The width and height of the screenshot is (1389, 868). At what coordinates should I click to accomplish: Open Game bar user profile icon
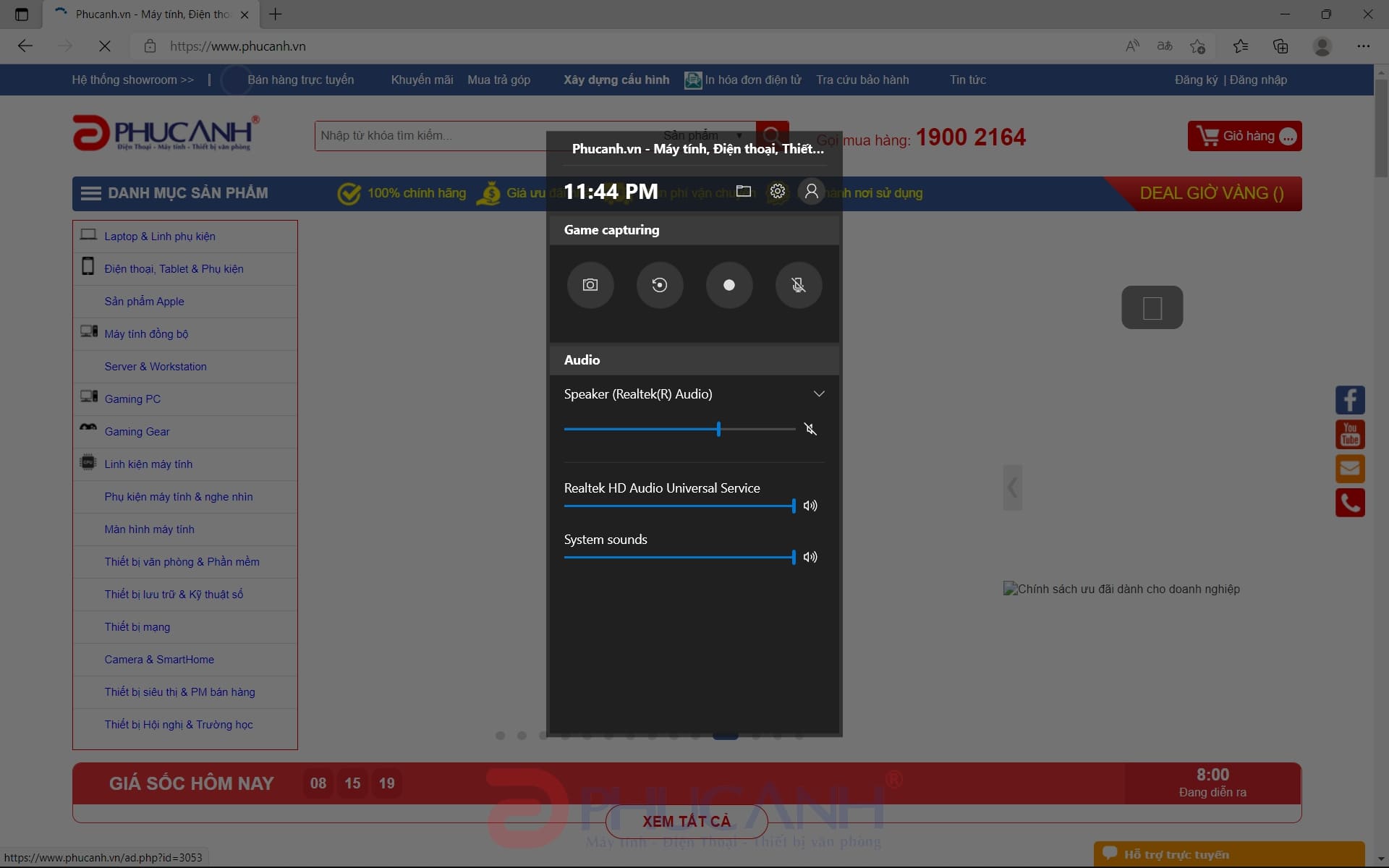point(812,191)
